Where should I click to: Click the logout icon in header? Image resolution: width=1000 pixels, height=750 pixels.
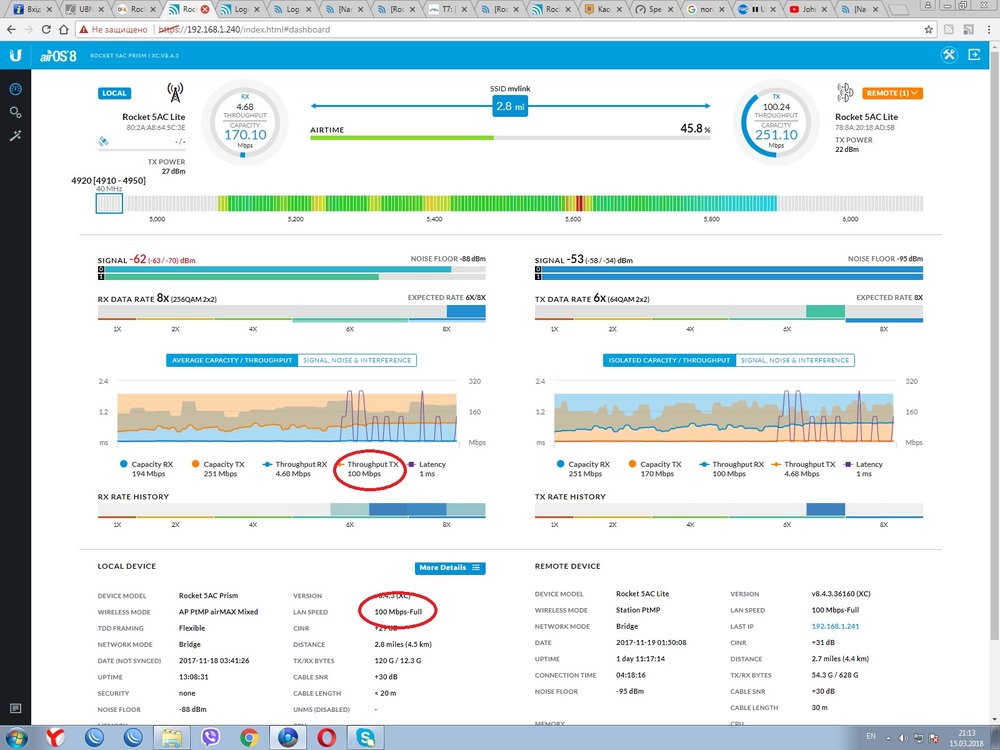976,54
